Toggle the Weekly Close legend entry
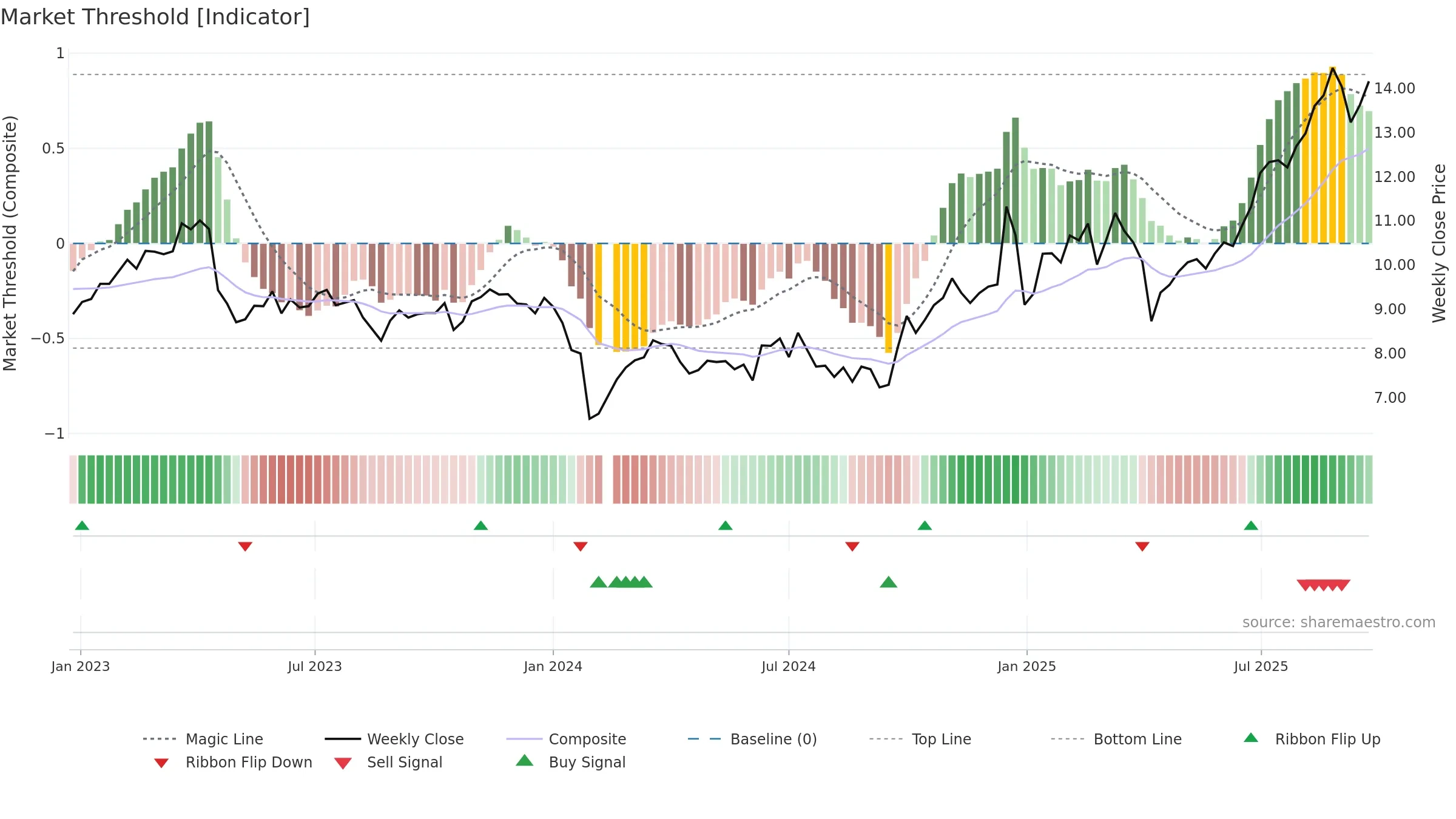1456x819 pixels. click(394, 739)
